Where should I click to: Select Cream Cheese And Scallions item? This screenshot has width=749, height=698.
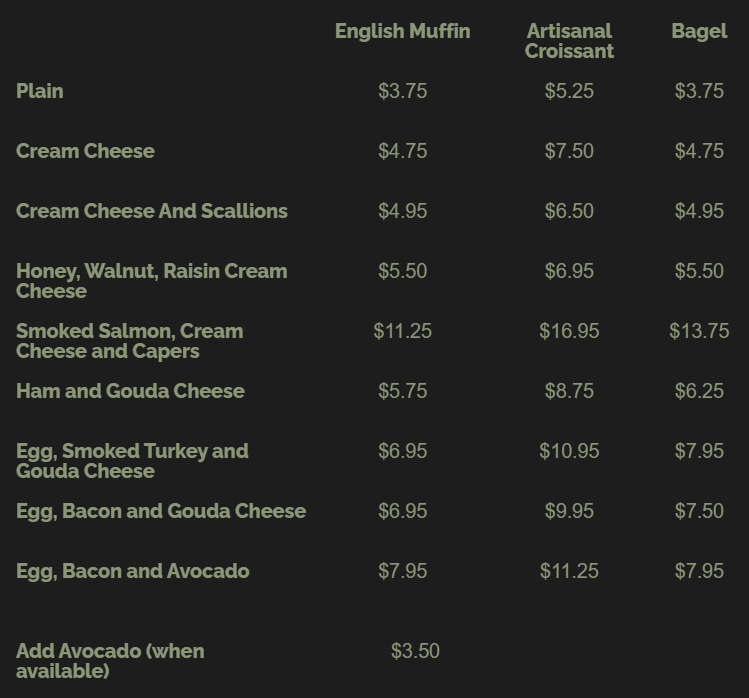click(x=152, y=211)
